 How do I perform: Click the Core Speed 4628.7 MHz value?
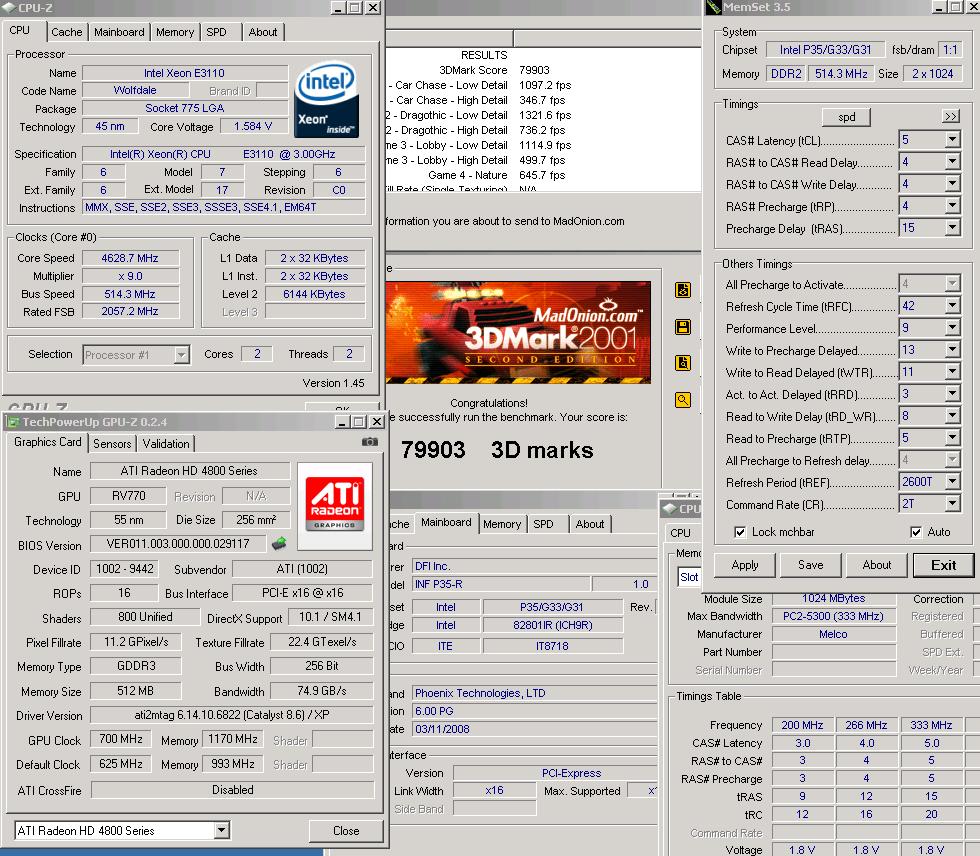pos(130,258)
